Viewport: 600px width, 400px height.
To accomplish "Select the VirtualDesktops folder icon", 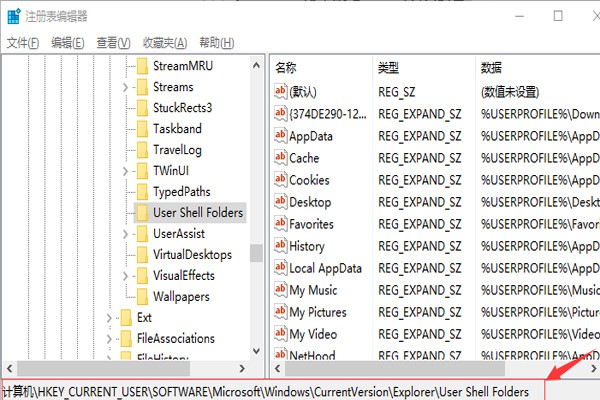I will [142, 255].
